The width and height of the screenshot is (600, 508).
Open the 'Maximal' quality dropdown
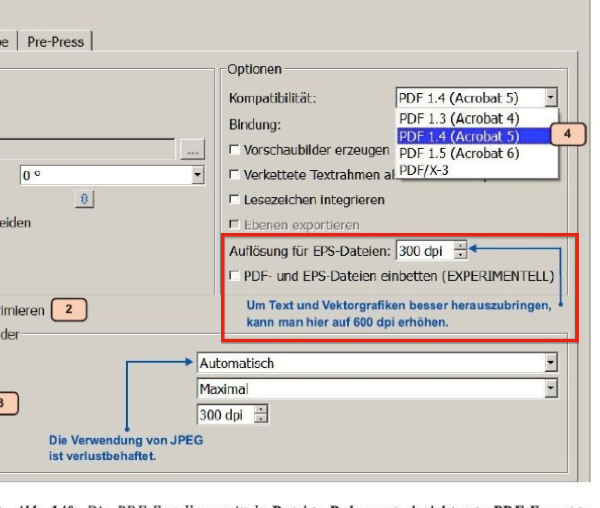[550, 388]
